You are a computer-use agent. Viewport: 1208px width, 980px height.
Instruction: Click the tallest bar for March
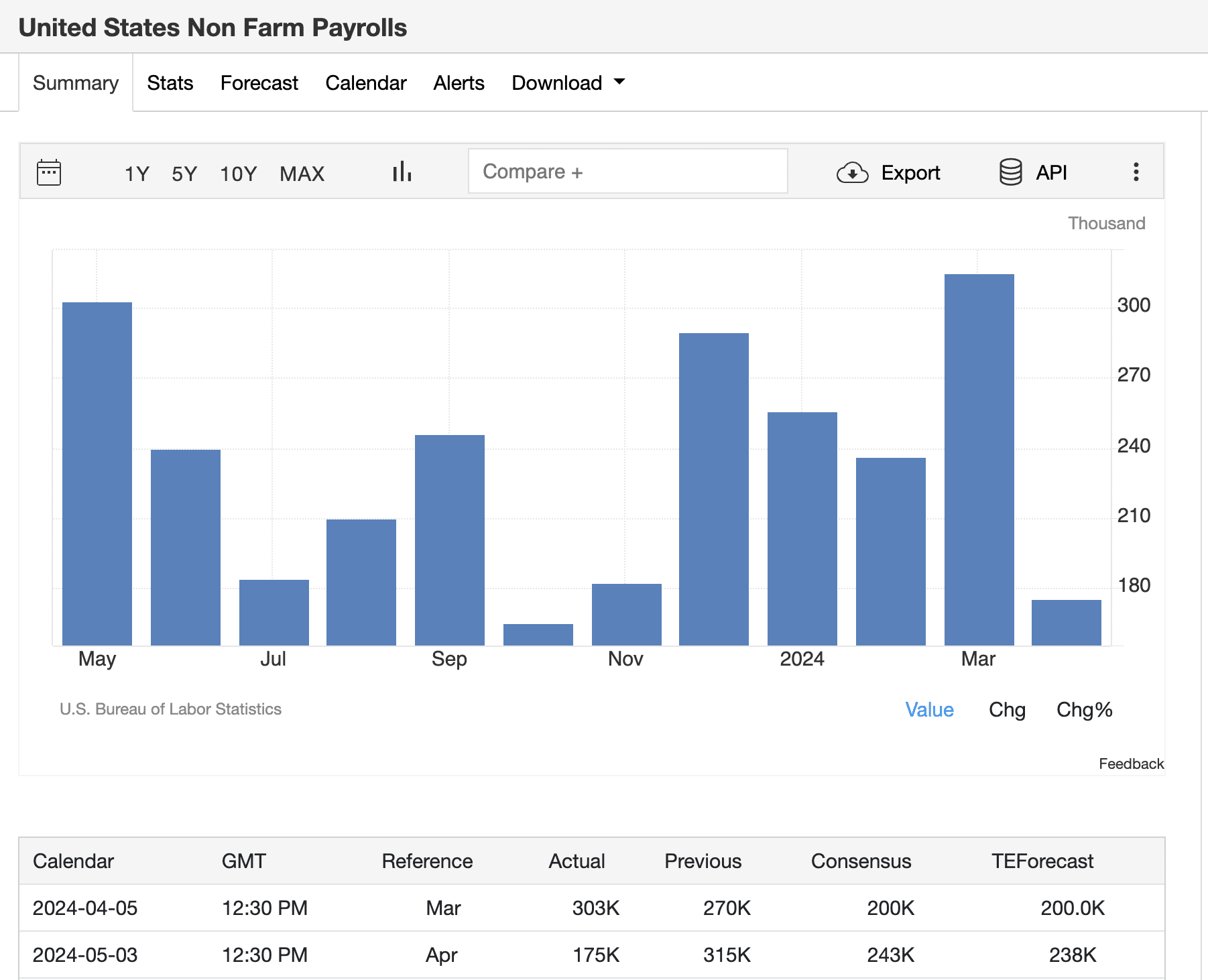click(x=979, y=459)
